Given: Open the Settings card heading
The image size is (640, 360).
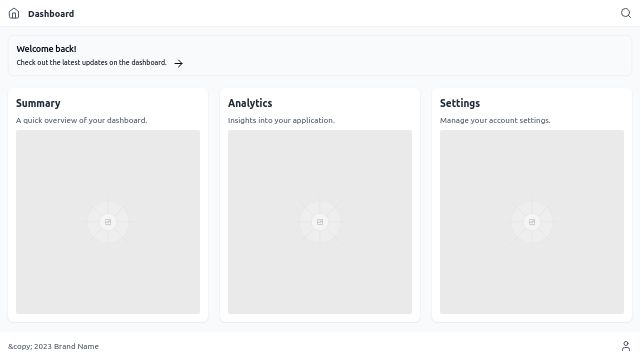Looking at the screenshot, I should click(460, 103).
